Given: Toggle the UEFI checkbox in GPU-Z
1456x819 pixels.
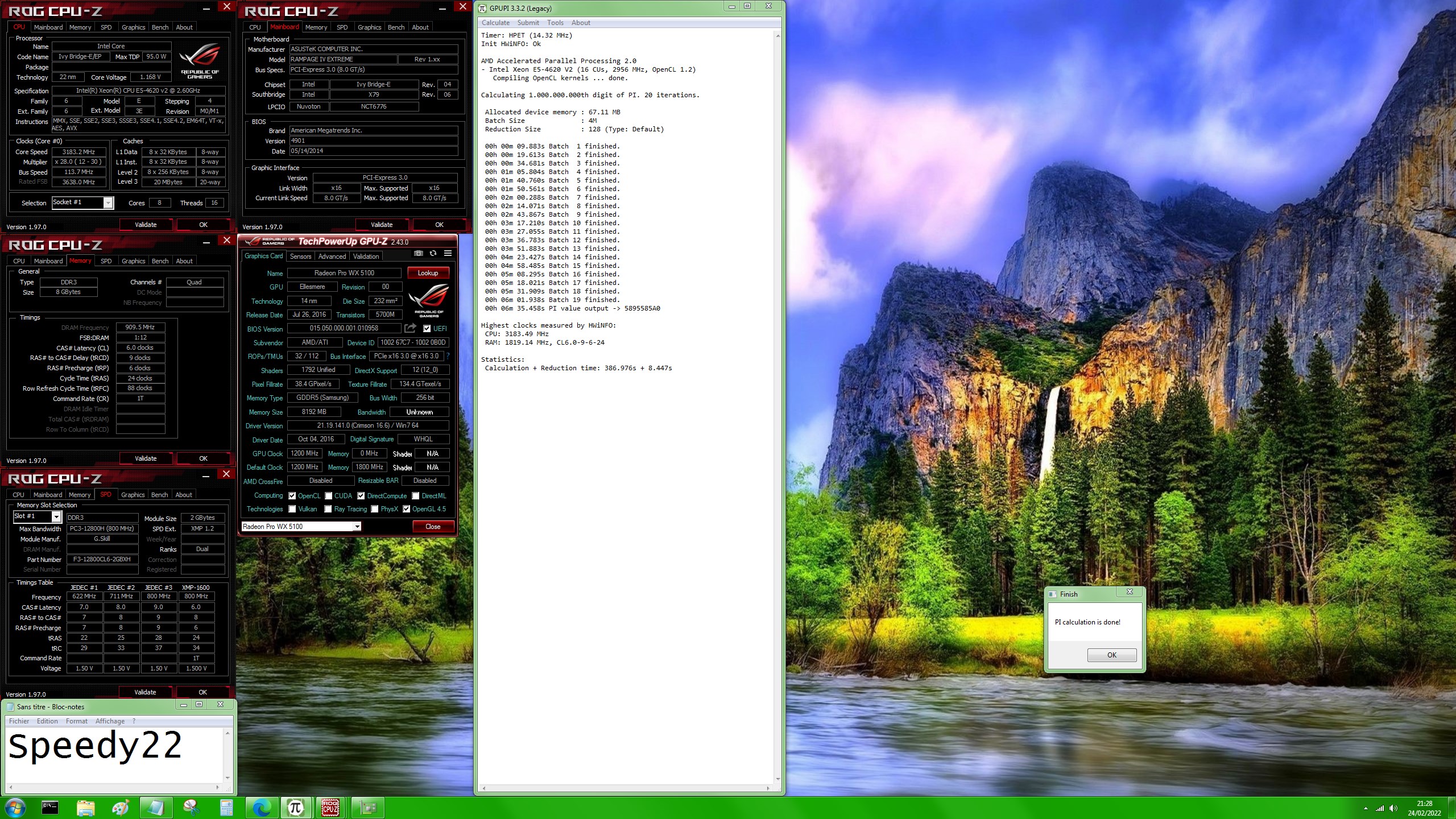Looking at the screenshot, I should (427, 328).
